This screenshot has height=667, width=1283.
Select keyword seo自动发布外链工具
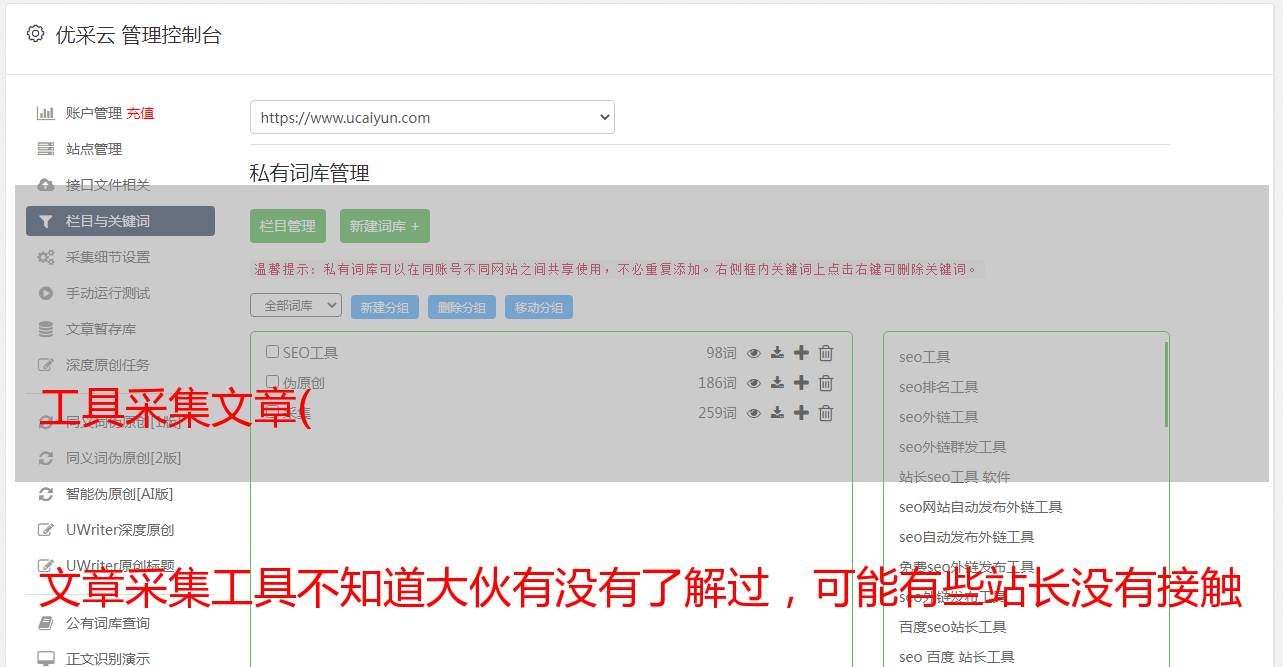967,537
